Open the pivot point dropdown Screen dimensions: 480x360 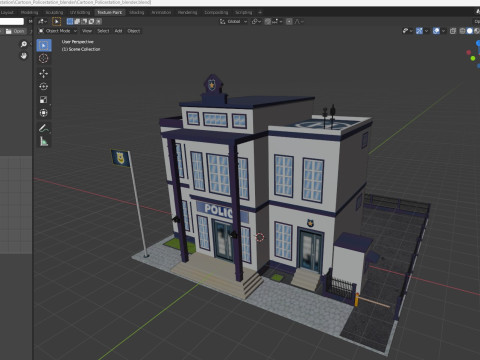tap(256, 22)
